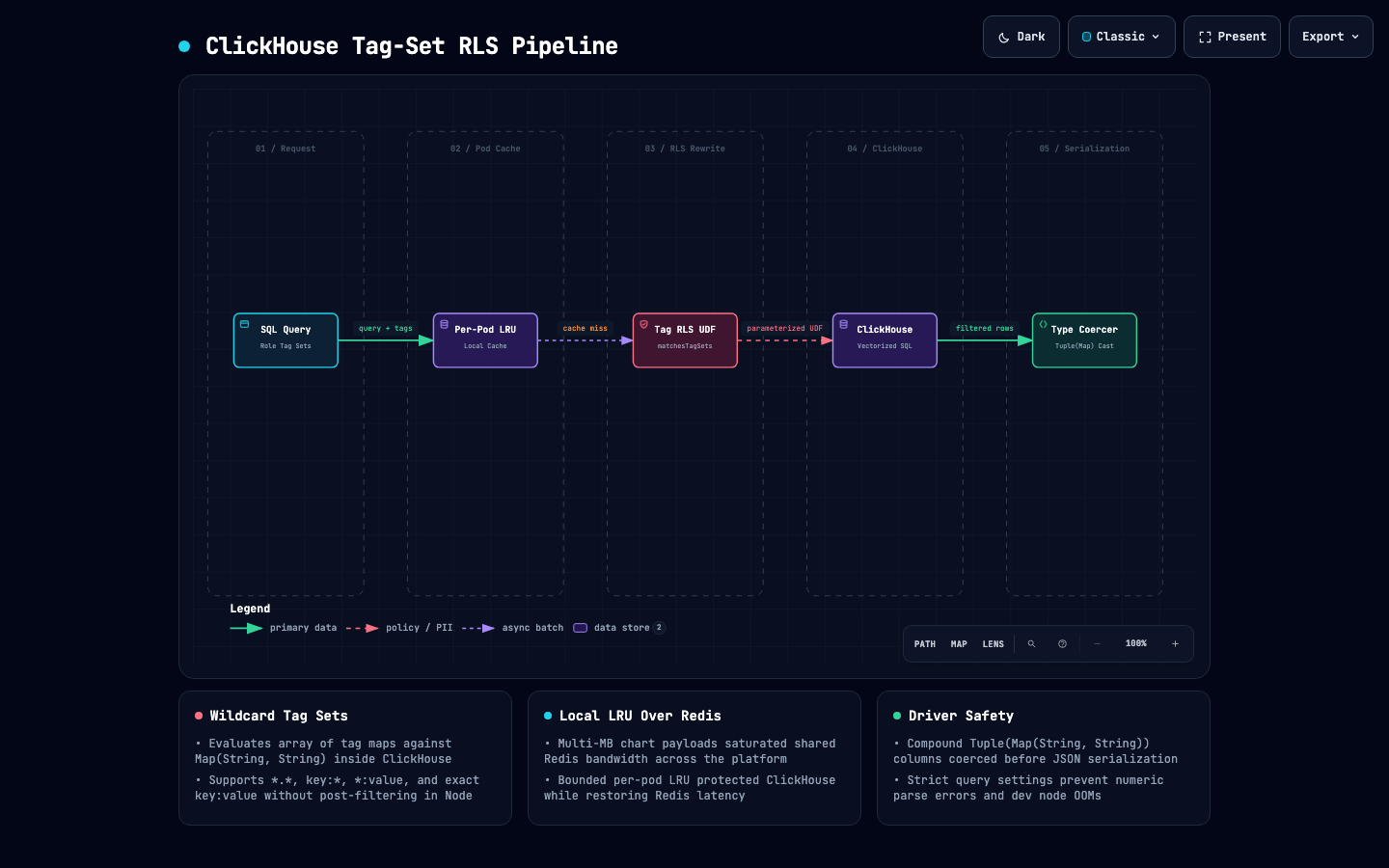Viewport: 1389px width, 868px height.
Task: Click the ClickHouse node database icon
Action: pyautogui.click(x=843, y=324)
